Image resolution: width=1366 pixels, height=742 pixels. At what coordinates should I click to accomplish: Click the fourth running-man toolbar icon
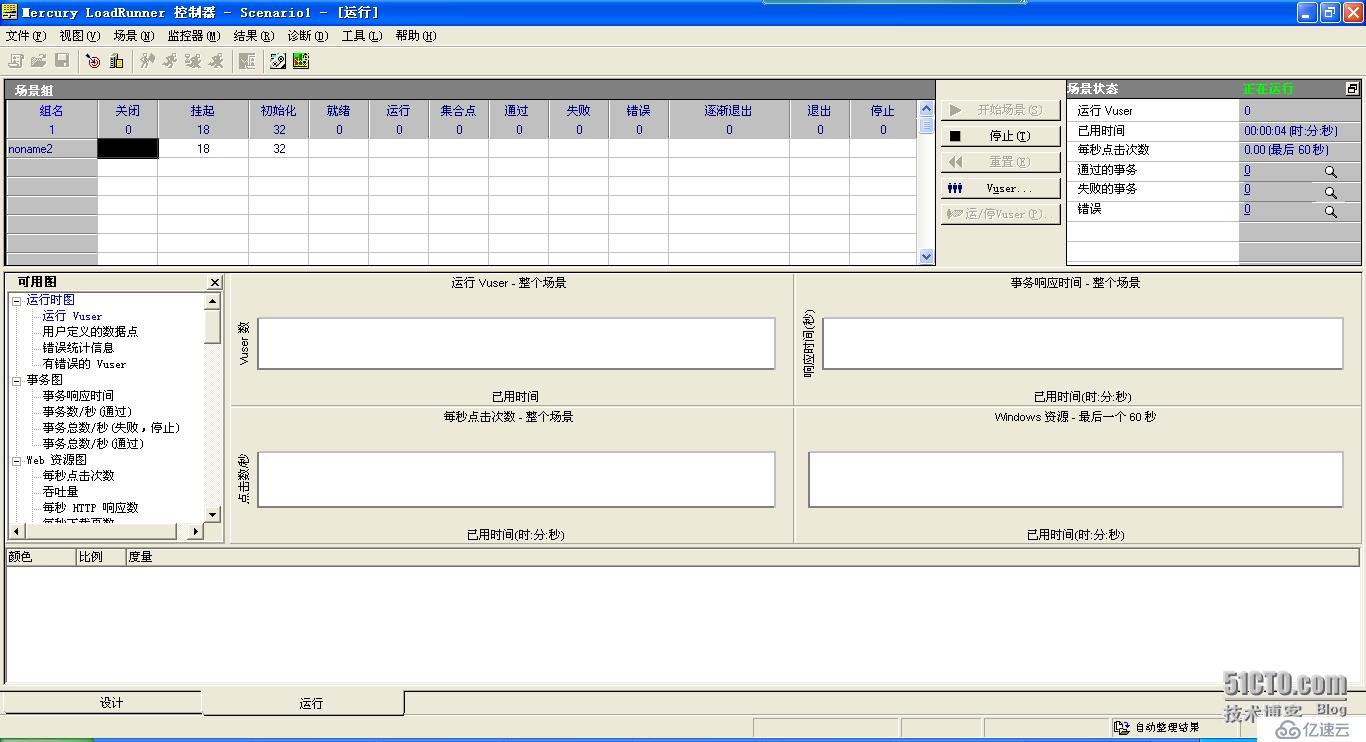216,61
